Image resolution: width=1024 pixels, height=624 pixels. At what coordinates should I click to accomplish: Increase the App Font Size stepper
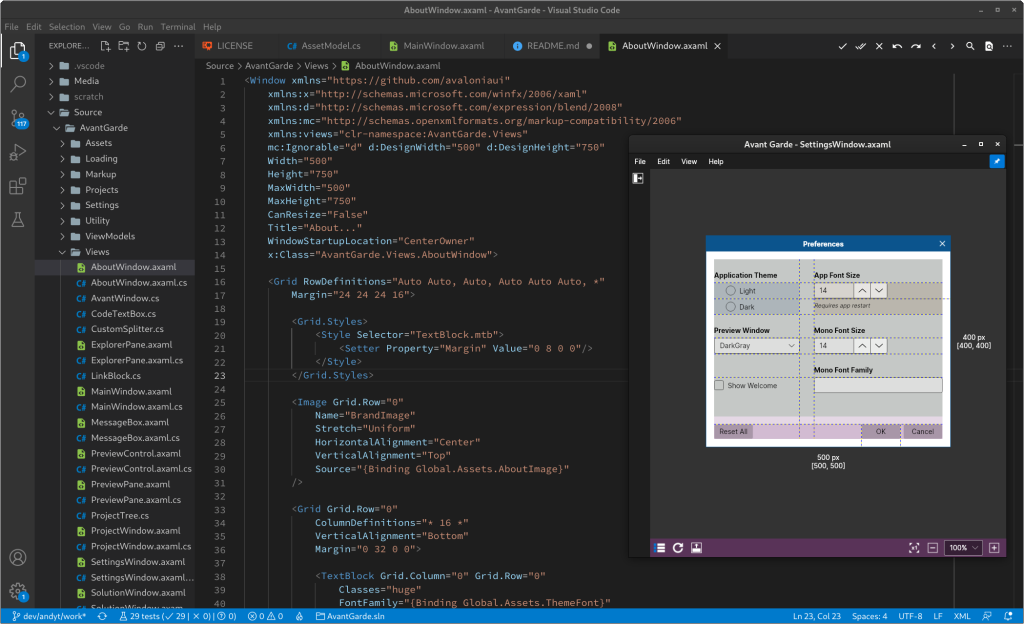(x=862, y=290)
